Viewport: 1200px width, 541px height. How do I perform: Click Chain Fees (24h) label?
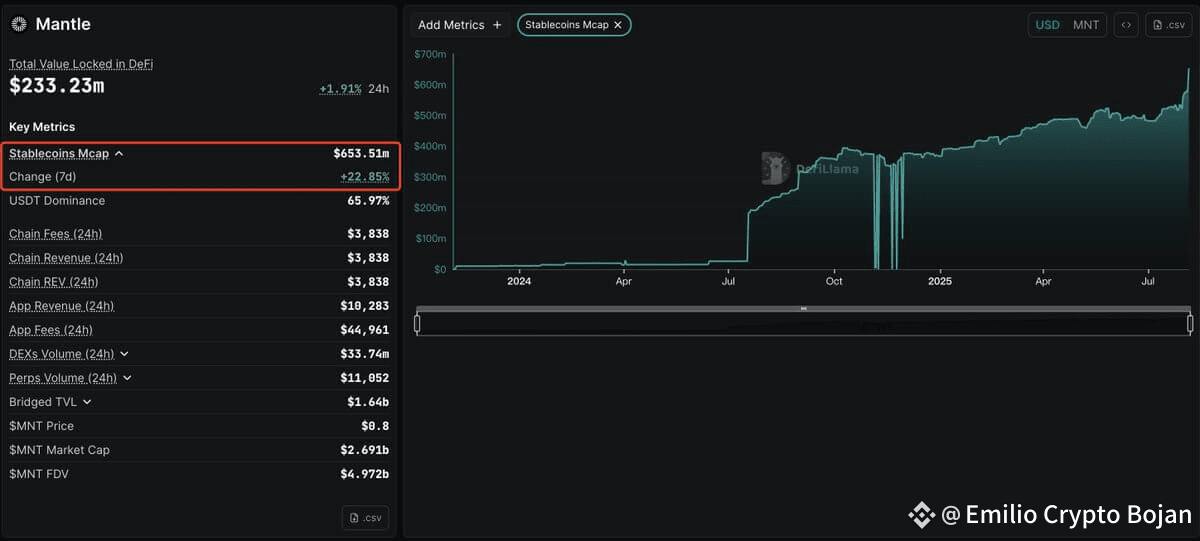pos(55,234)
